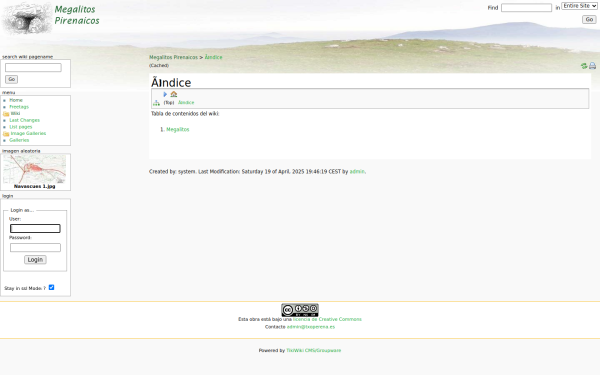
Task: Click the Password login field
Action: 35,248
